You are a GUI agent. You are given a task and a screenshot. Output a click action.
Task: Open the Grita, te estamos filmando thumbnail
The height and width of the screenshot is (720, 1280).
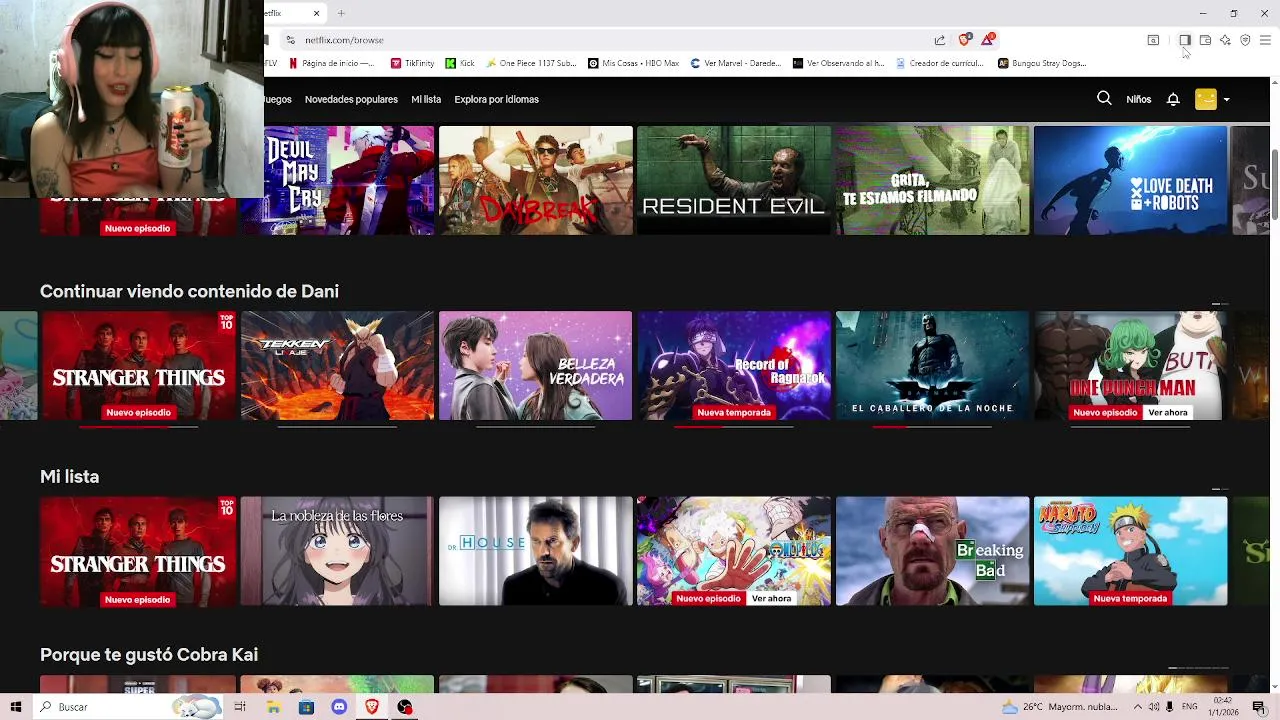(x=932, y=180)
